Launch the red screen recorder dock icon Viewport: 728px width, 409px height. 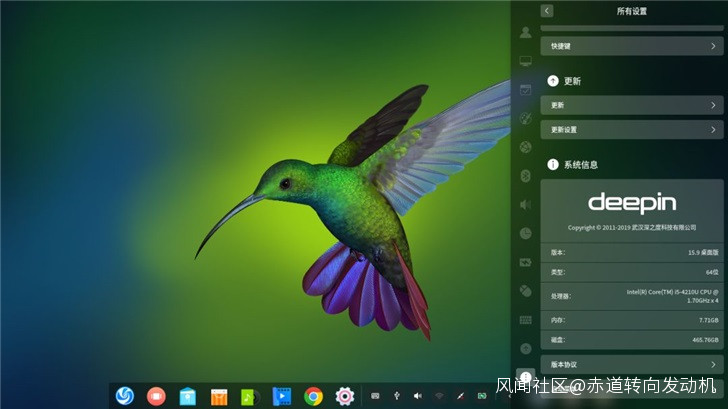pos(156,396)
